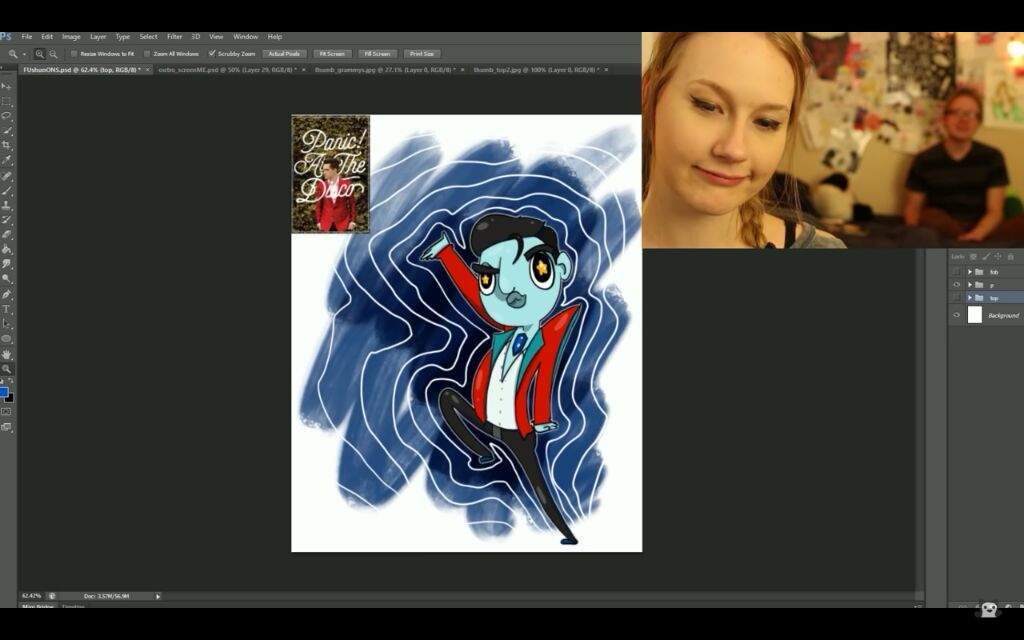Open the Window menu
The width and height of the screenshot is (1024, 640).
pyautogui.click(x=246, y=37)
